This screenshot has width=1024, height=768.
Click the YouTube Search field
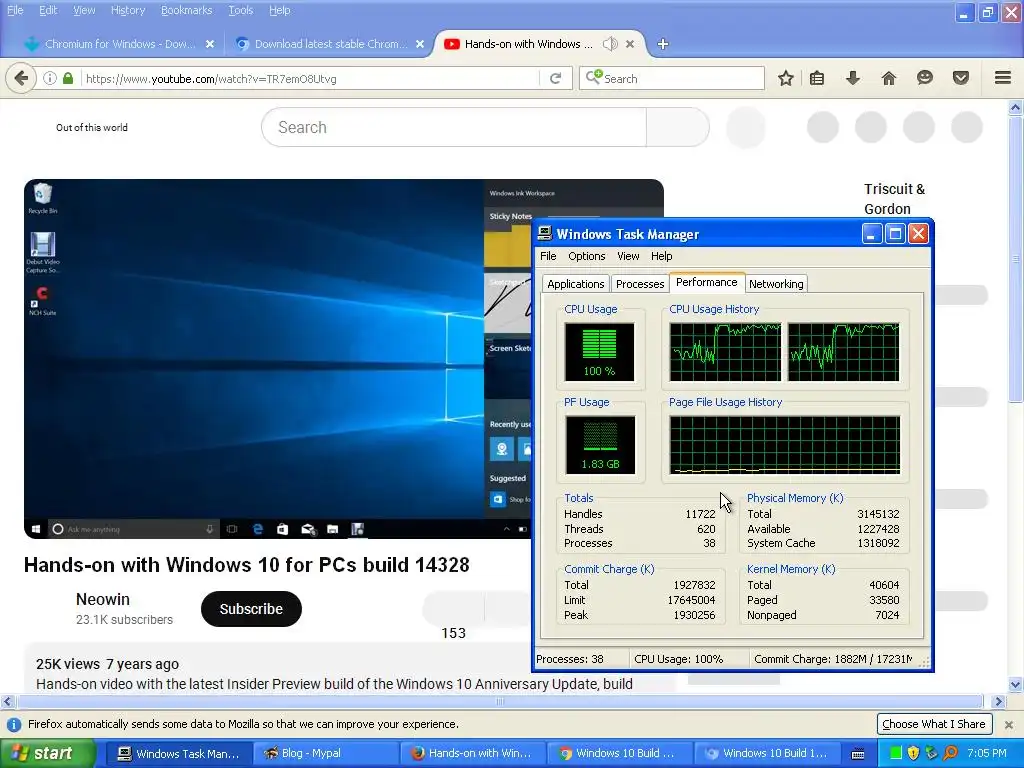(x=454, y=127)
